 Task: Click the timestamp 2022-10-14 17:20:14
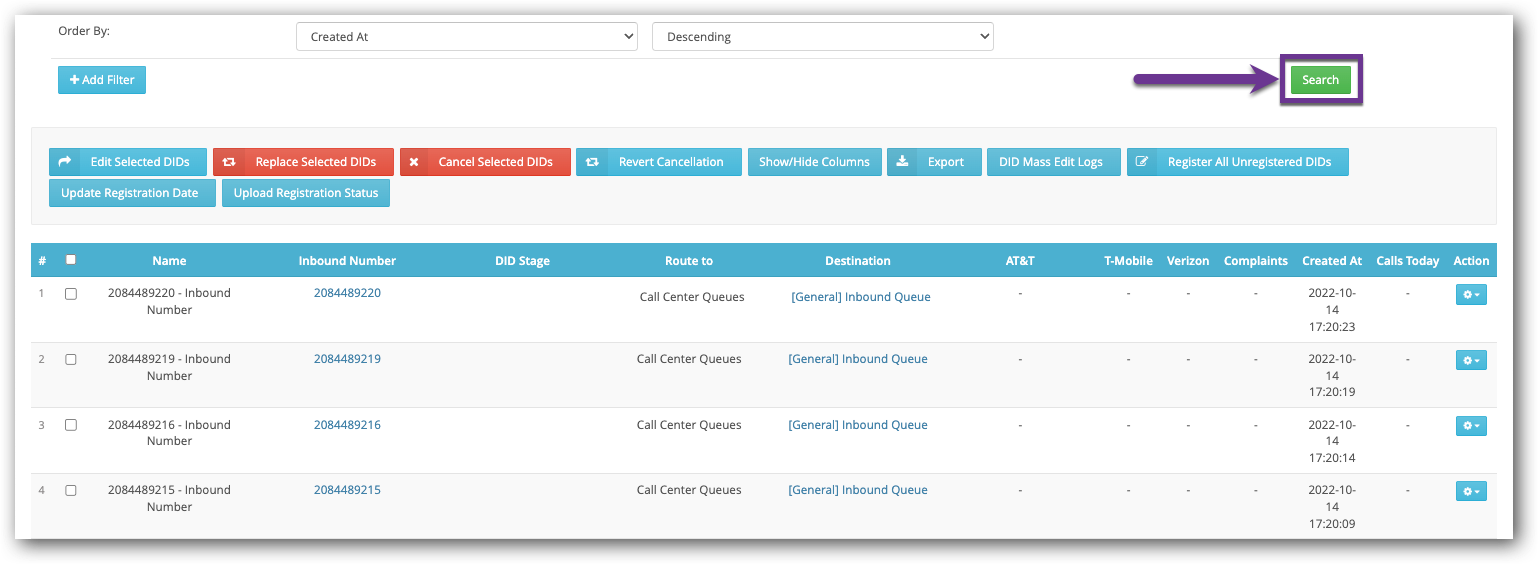tap(1332, 441)
